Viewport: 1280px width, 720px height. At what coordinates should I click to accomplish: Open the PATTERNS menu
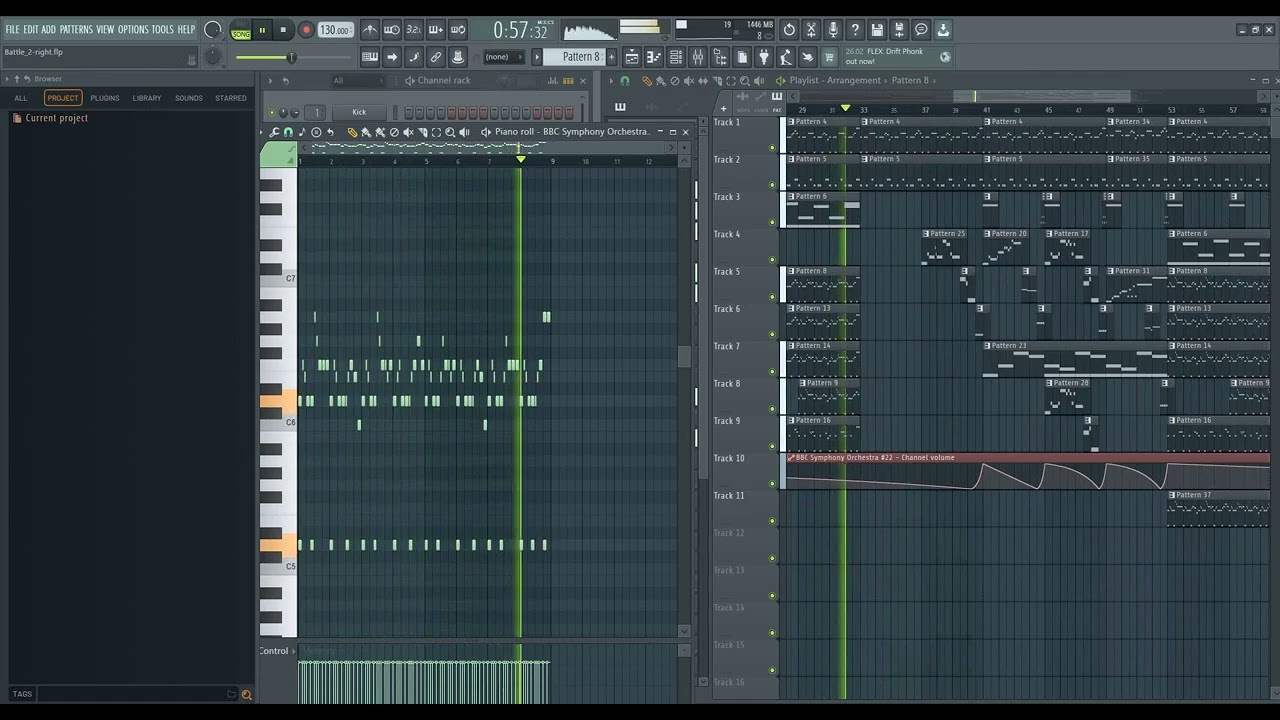point(76,30)
